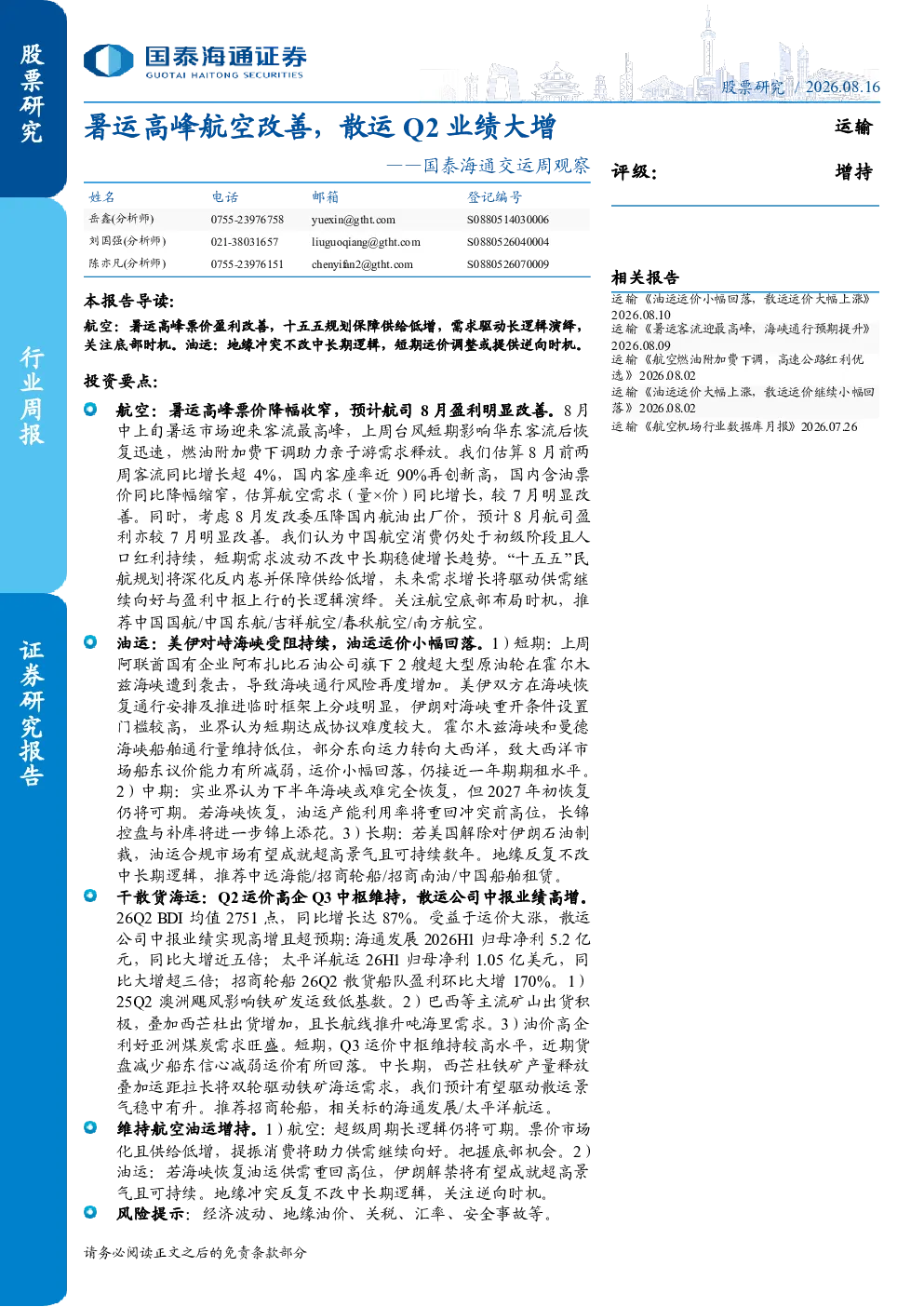Click the bullet icon beside 油运 paragraph
Viewport: 924px width, 1307px height.
pyautogui.click(x=90, y=642)
